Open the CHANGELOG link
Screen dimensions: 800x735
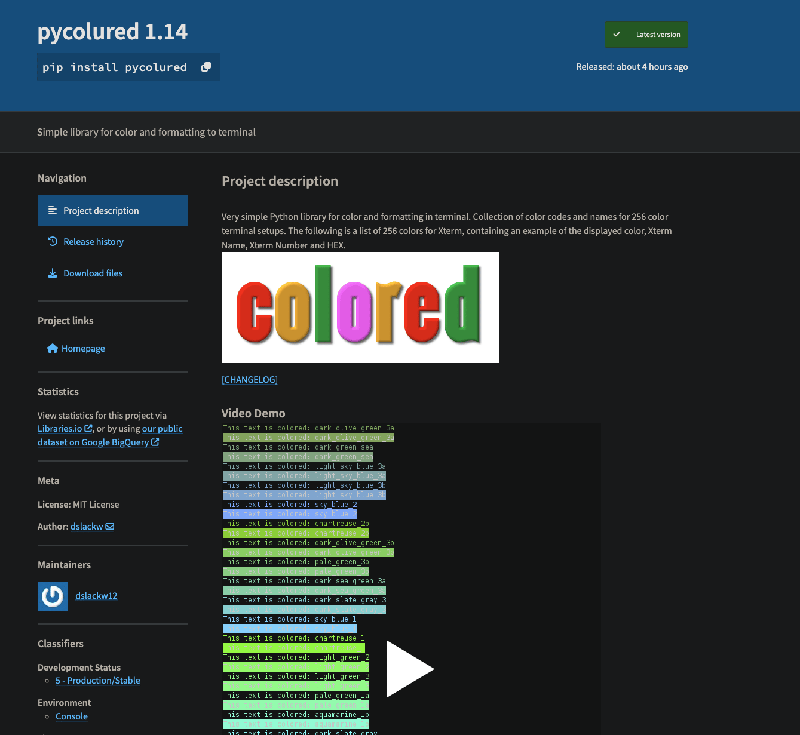pos(249,379)
